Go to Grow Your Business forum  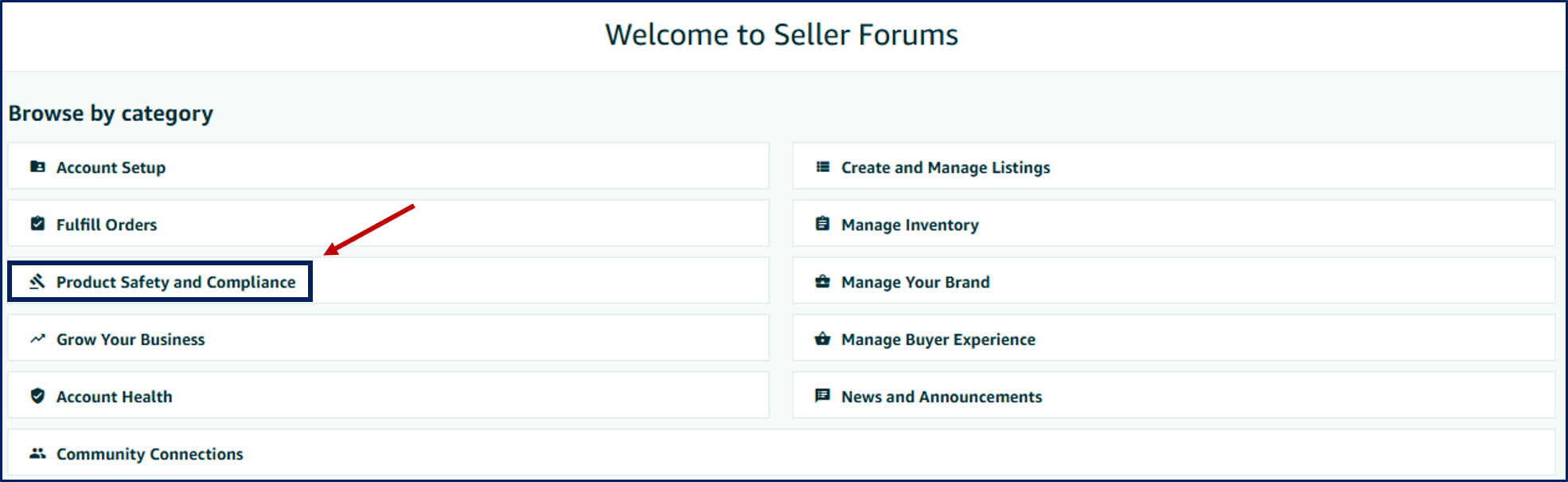[x=388, y=338]
